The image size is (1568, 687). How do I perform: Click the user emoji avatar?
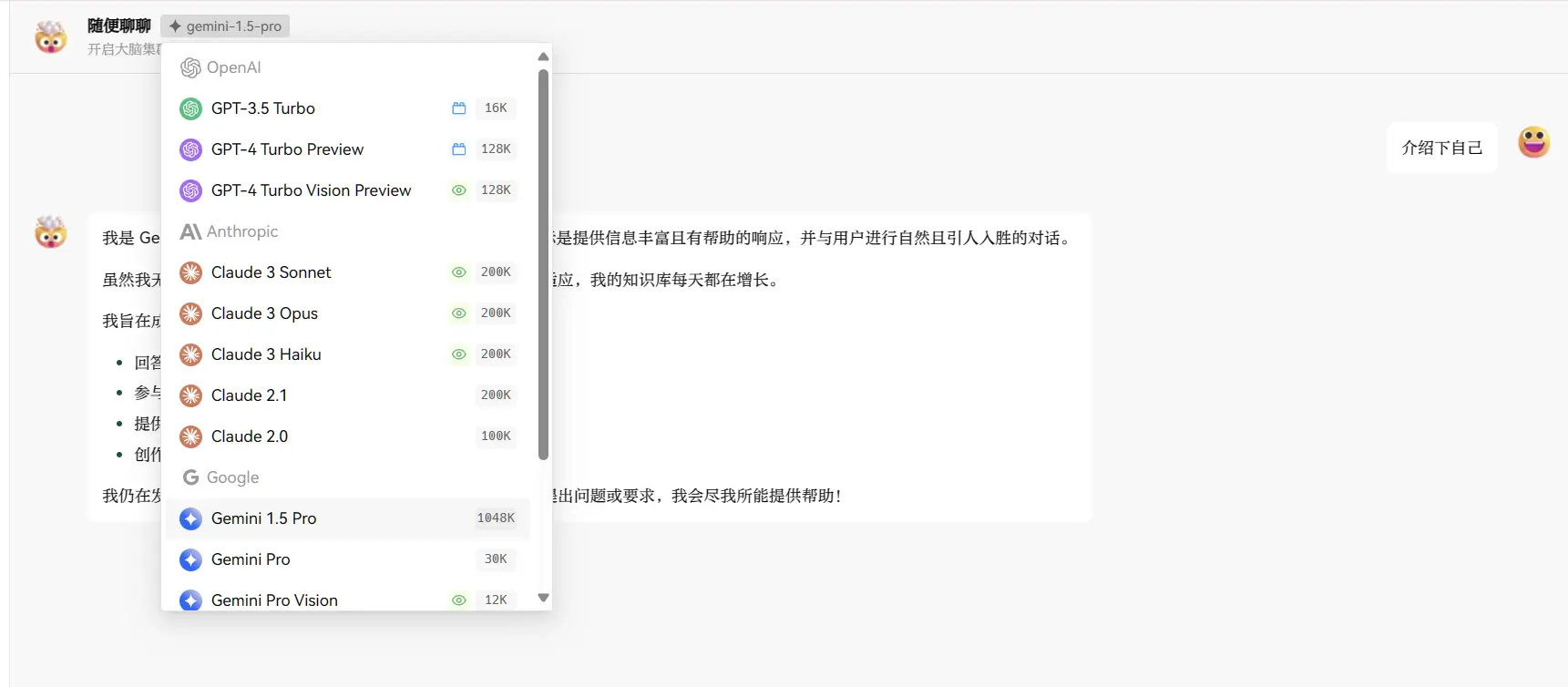(1534, 142)
